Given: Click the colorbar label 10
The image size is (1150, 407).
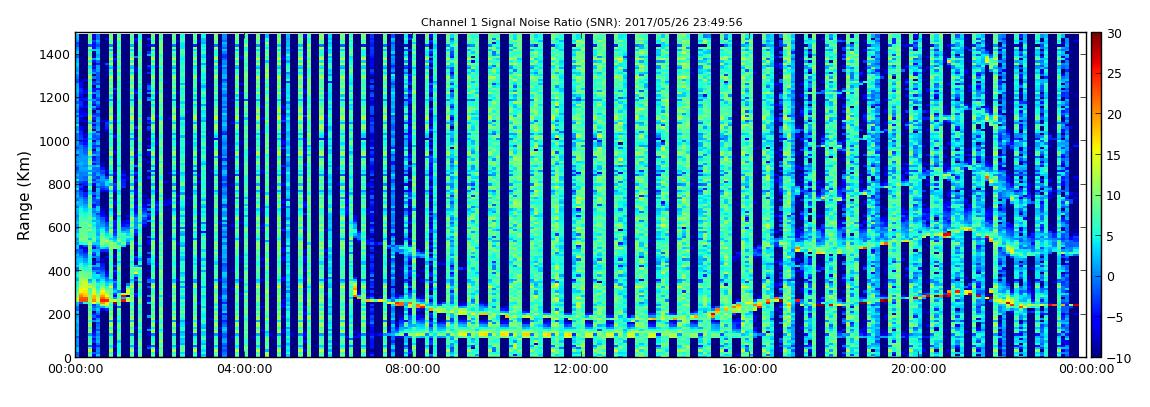Looking at the screenshot, I should (1113, 196).
